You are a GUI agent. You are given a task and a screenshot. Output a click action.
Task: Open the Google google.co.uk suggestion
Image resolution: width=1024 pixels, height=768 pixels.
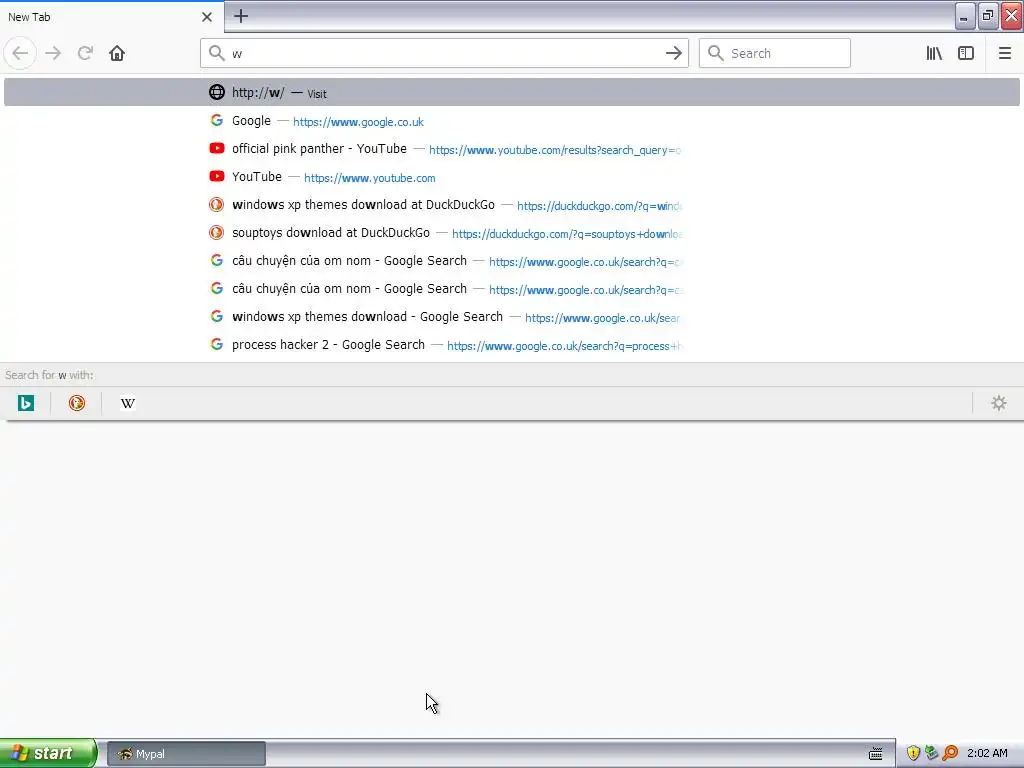(x=511, y=121)
